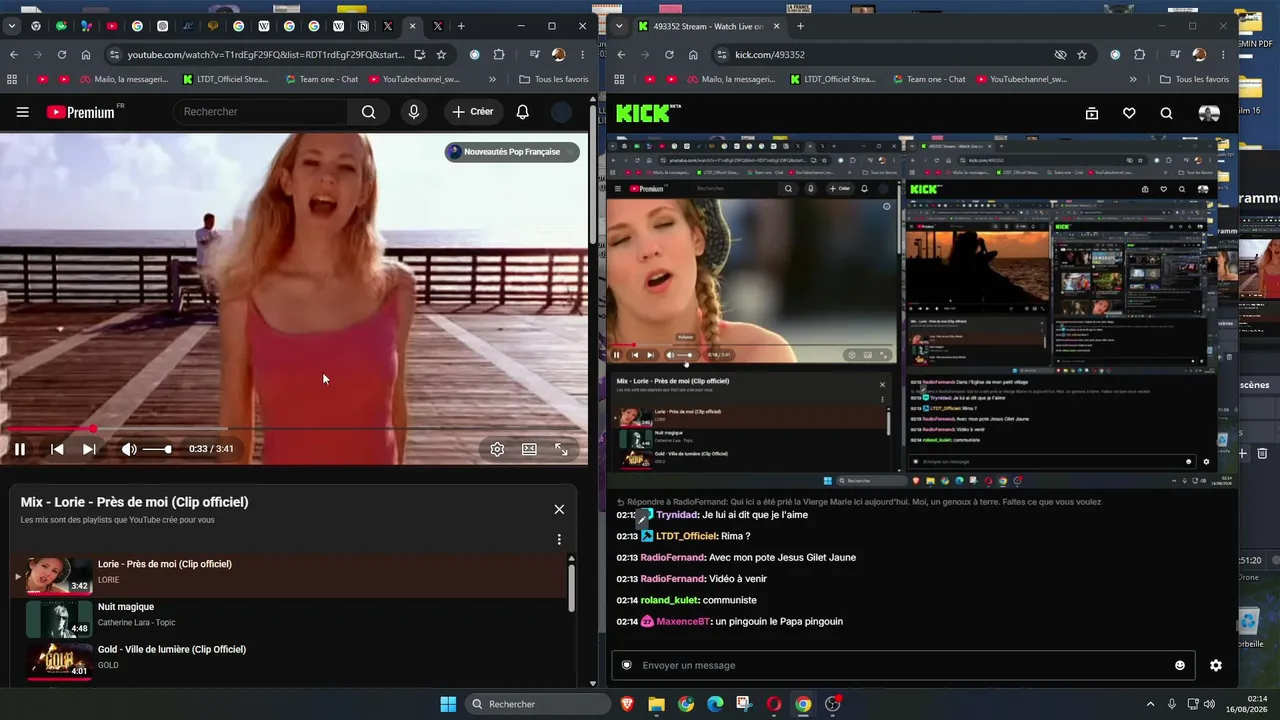The height and width of the screenshot is (720, 1280).
Task: Open Kick following heart icon
Action: (x=1129, y=114)
